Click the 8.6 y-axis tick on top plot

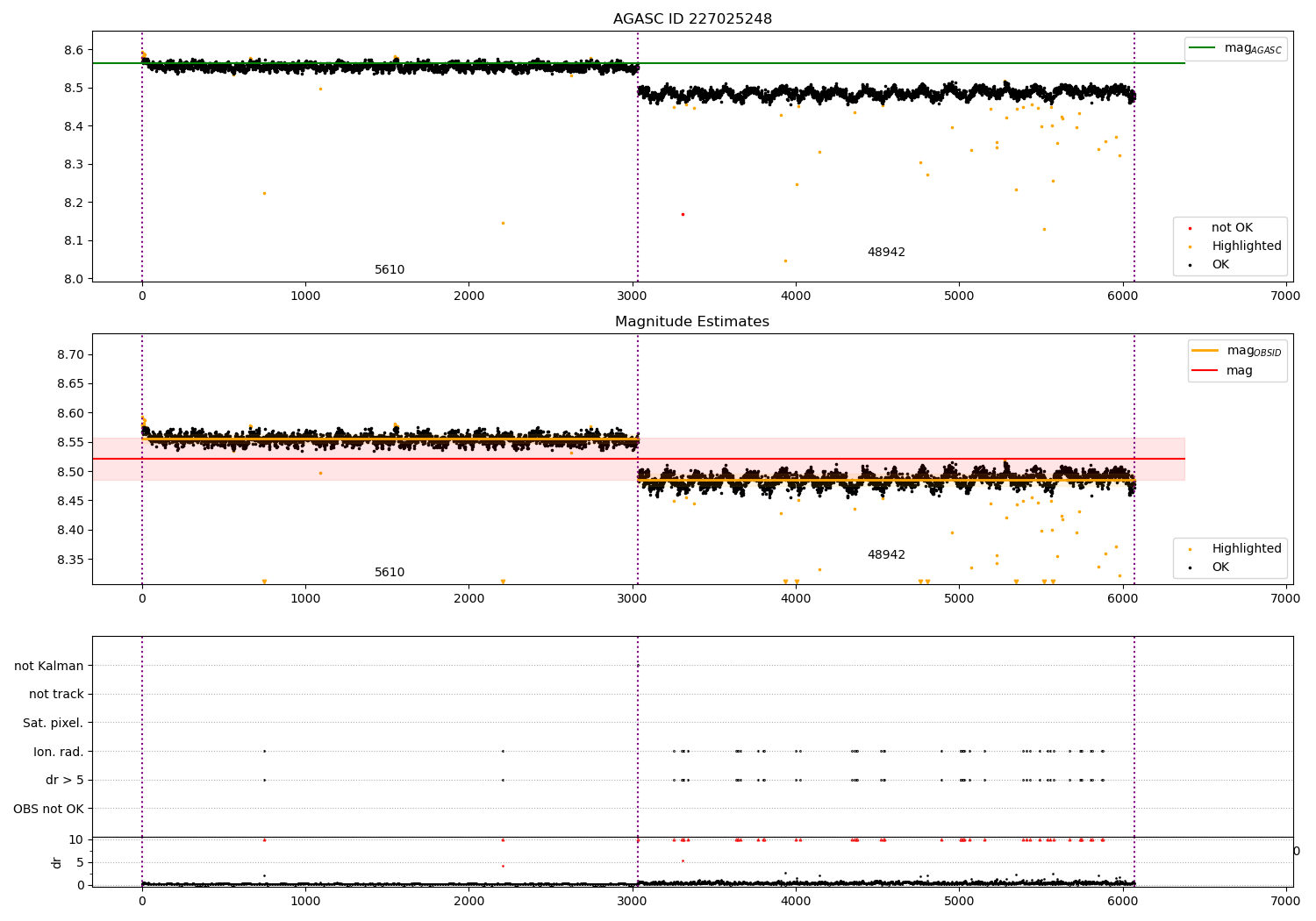[x=74, y=50]
